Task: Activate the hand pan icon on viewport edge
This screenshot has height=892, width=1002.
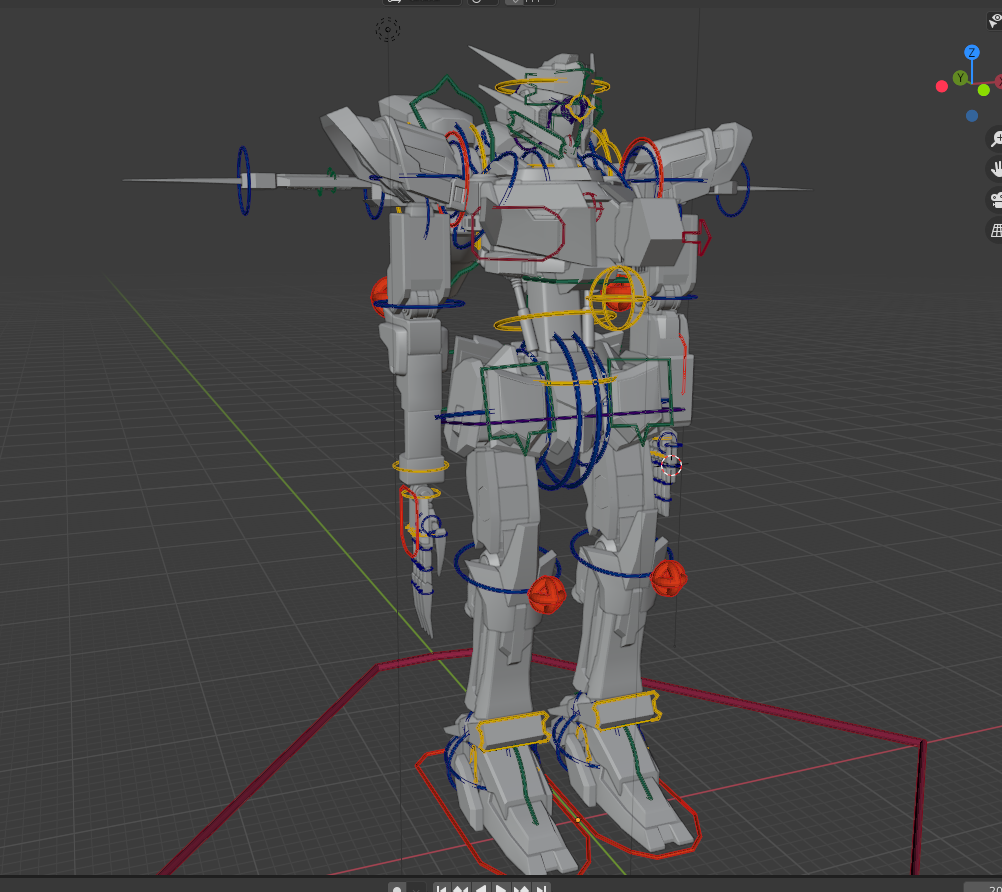Action: point(996,168)
